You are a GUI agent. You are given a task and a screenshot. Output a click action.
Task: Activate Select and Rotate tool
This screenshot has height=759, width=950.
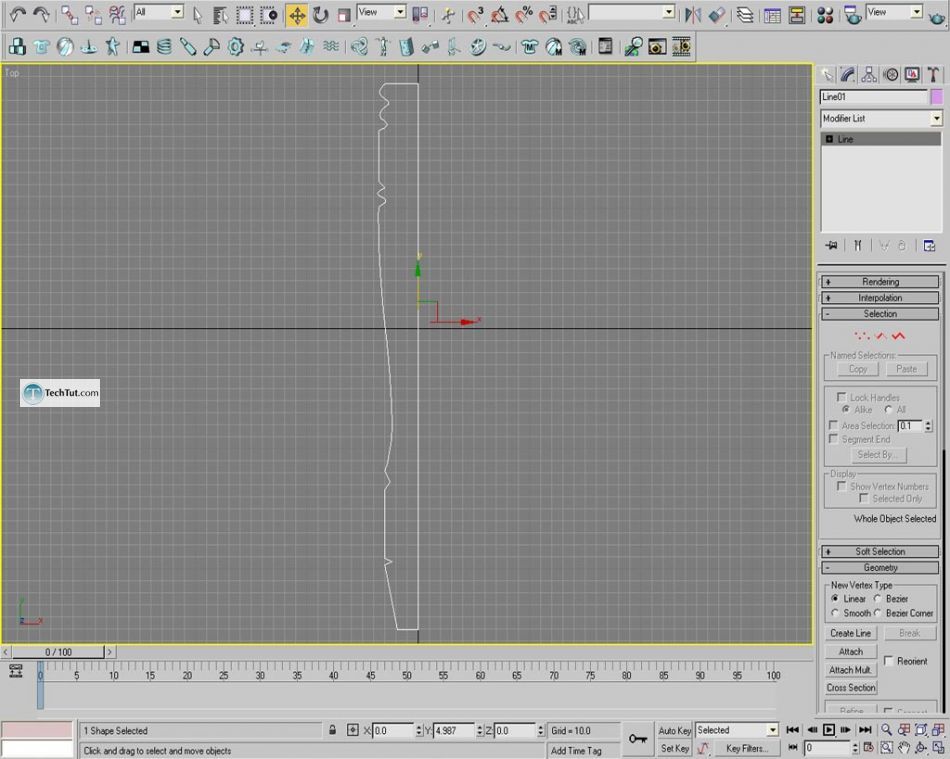[x=321, y=15]
